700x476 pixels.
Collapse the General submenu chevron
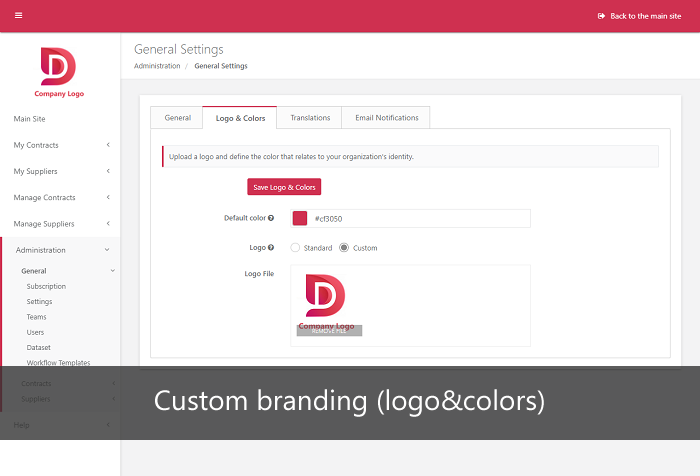click(x=112, y=271)
